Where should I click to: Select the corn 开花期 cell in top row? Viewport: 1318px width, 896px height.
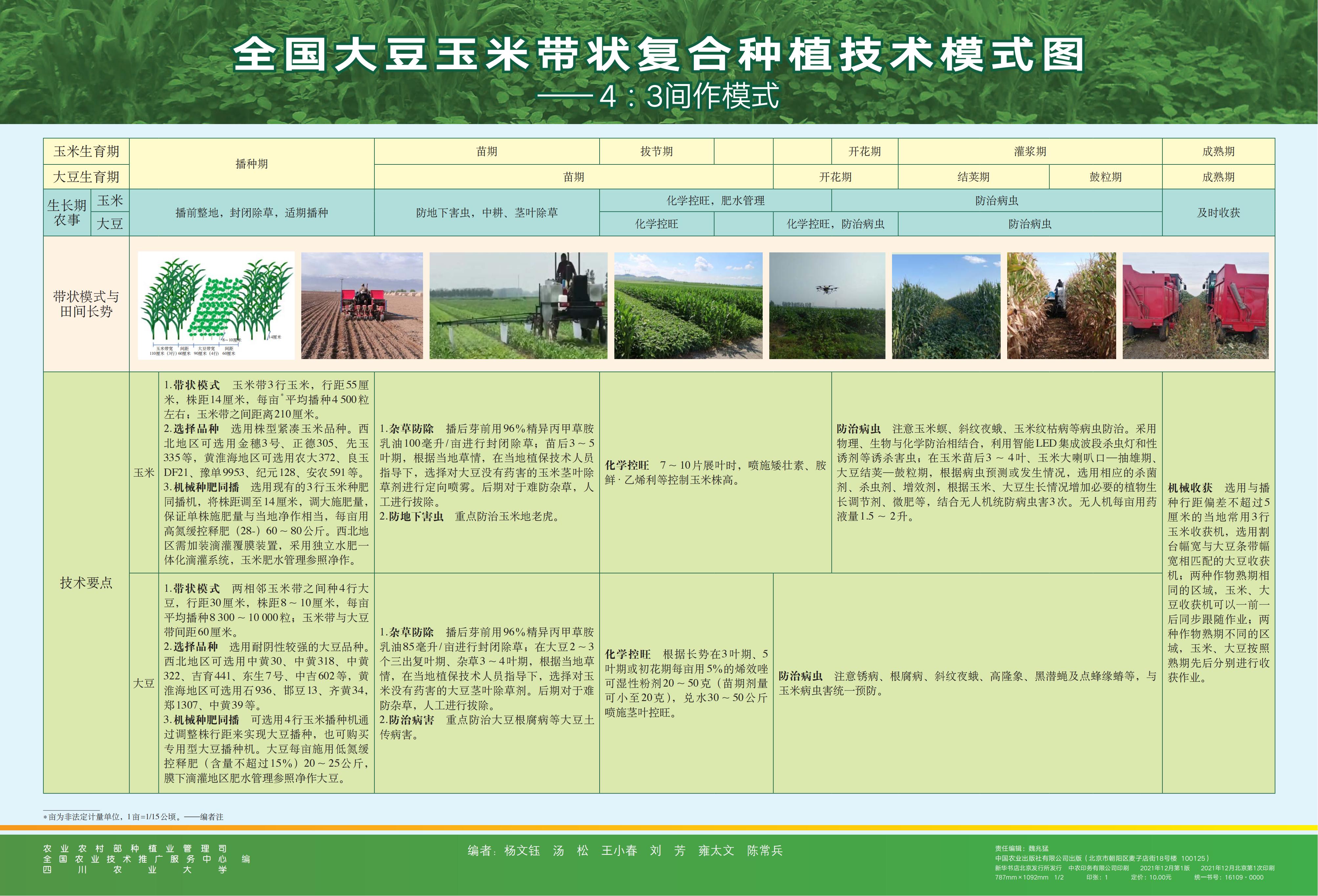[864, 151]
